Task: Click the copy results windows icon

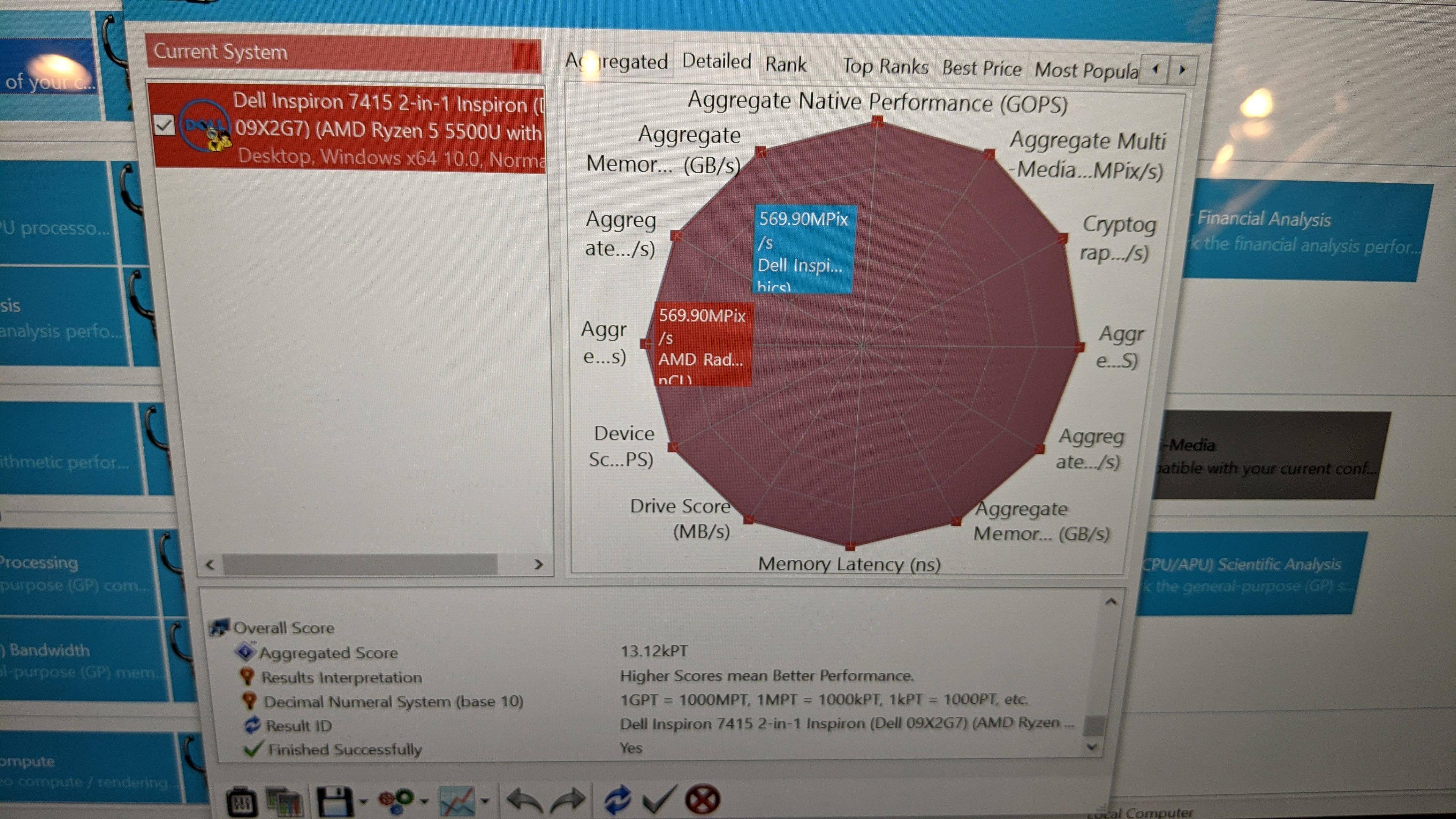Action: 285,802
